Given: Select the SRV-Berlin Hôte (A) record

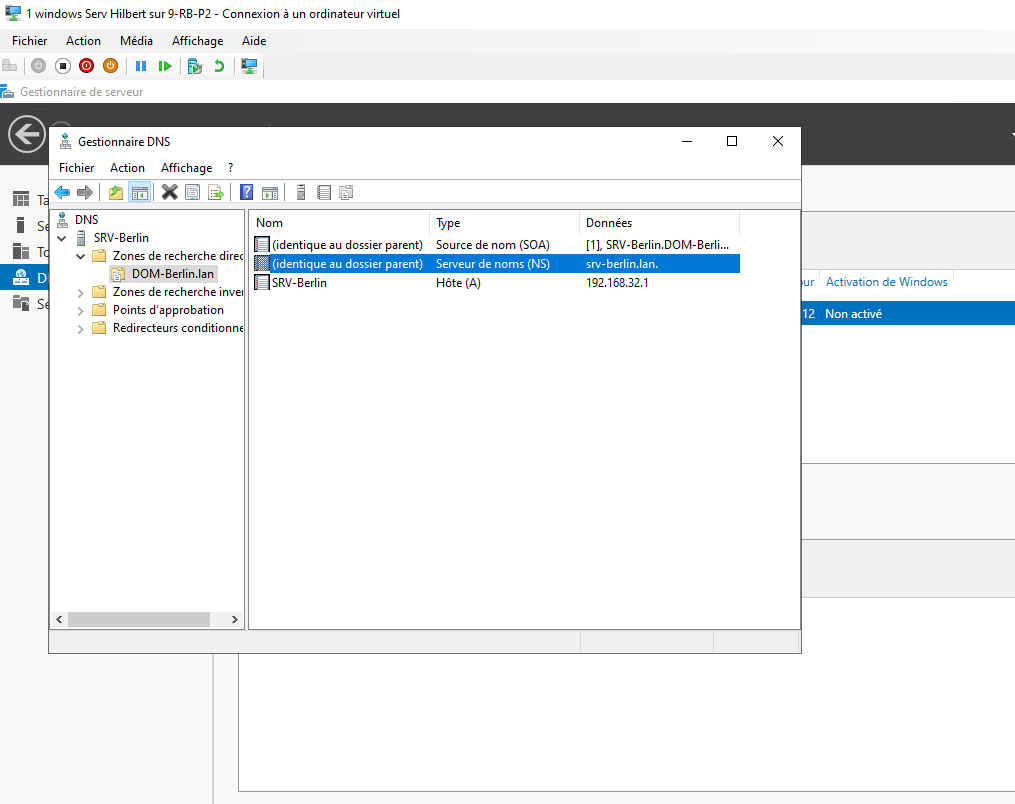Looking at the screenshot, I should [x=299, y=283].
